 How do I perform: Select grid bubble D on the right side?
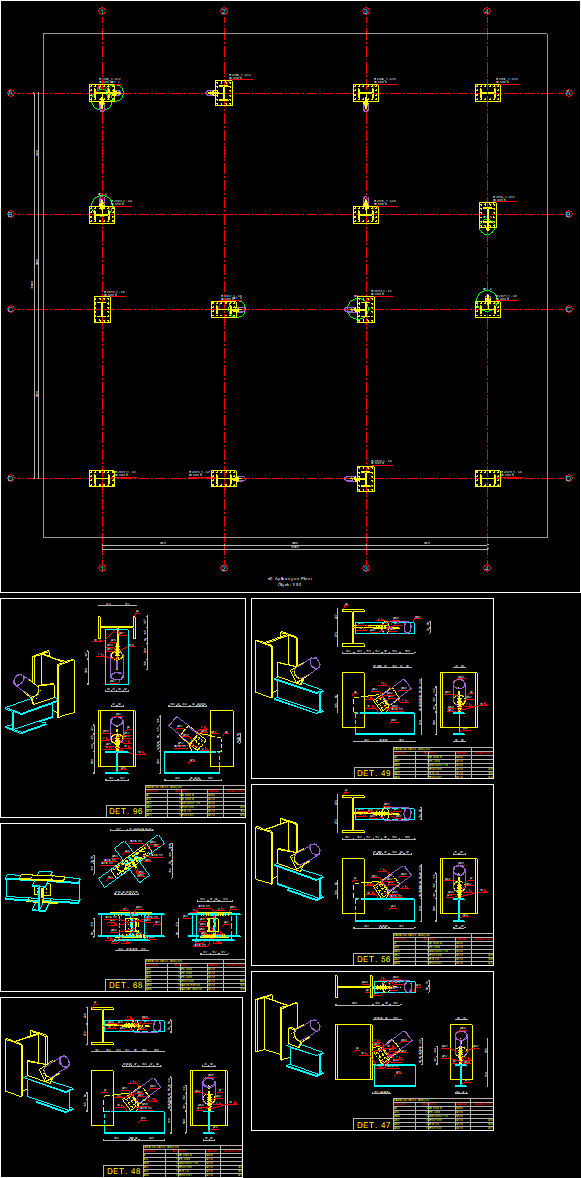click(x=569, y=478)
